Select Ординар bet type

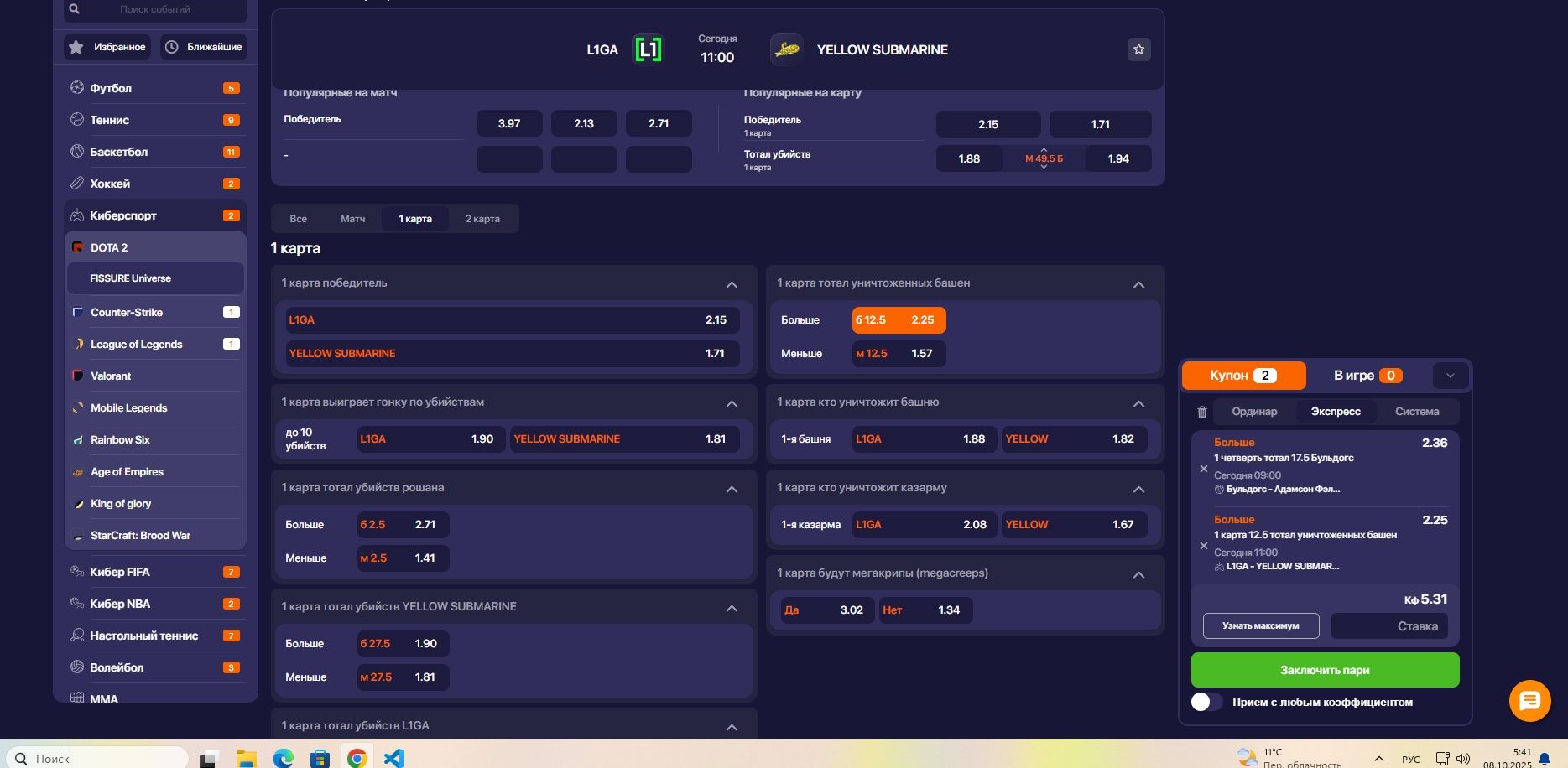[x=1254, y=412]
